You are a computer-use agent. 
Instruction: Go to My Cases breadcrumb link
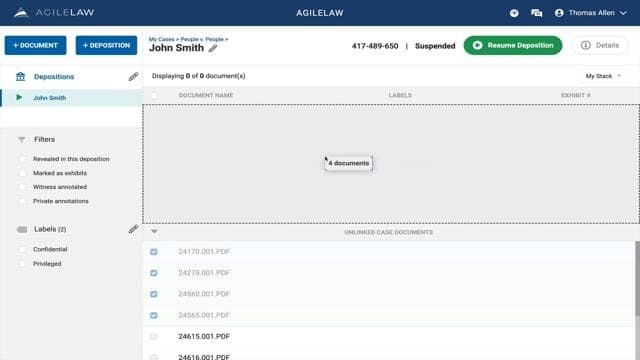point(161,39)
